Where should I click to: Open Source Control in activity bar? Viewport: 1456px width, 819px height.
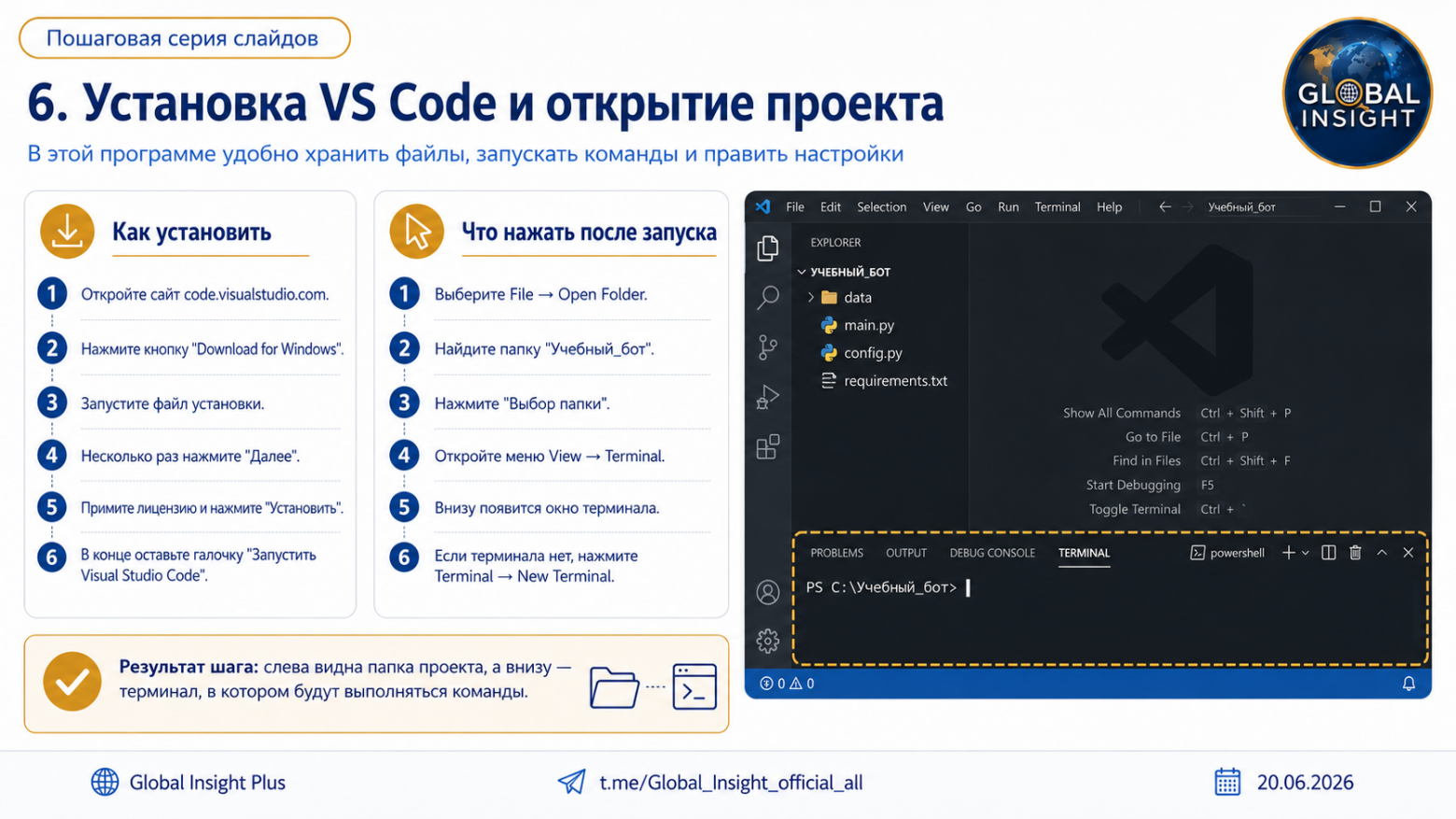point(768,347)
